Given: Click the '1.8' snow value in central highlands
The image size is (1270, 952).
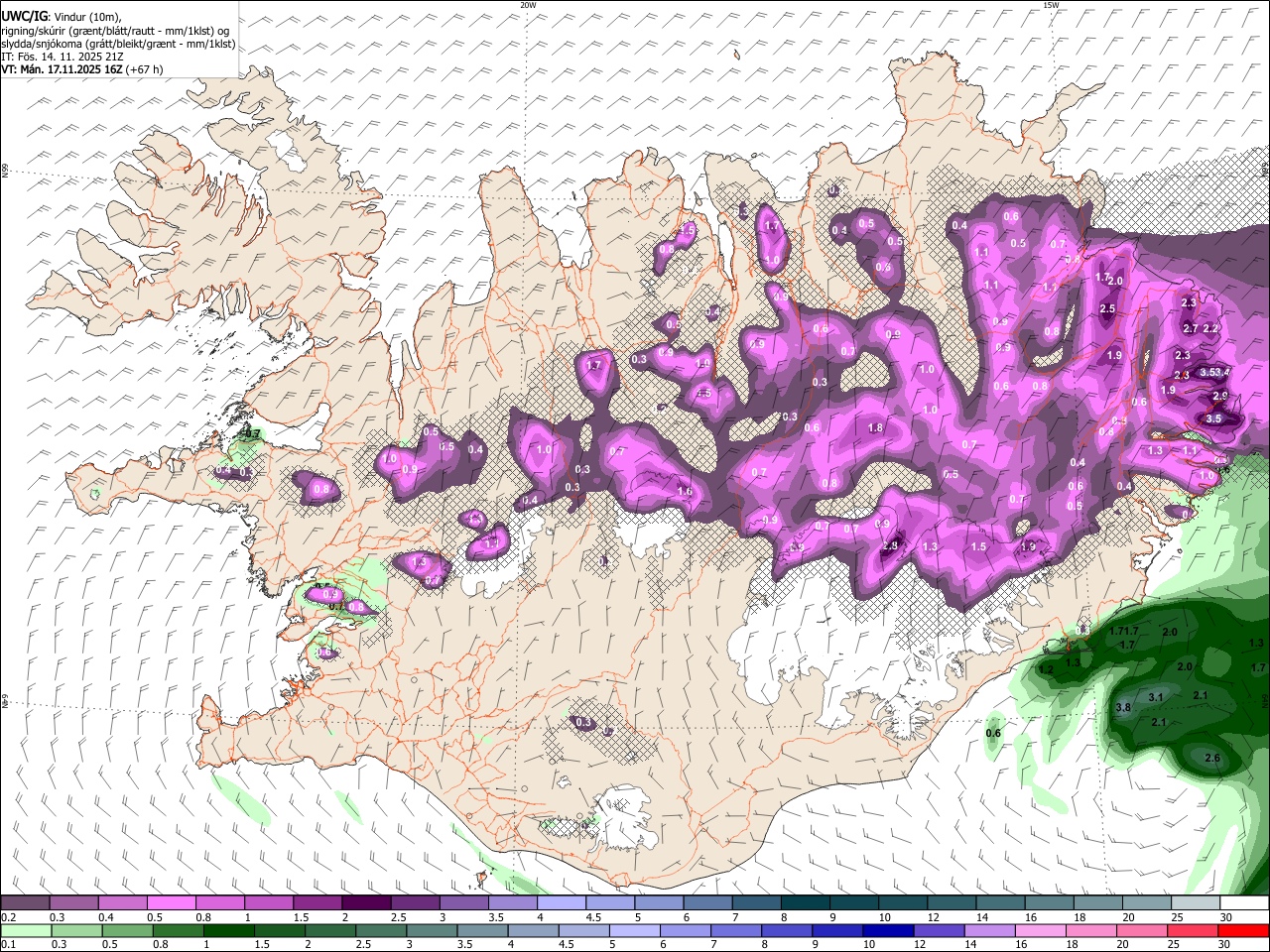Looking at the screenshot, I should [875, 428].
